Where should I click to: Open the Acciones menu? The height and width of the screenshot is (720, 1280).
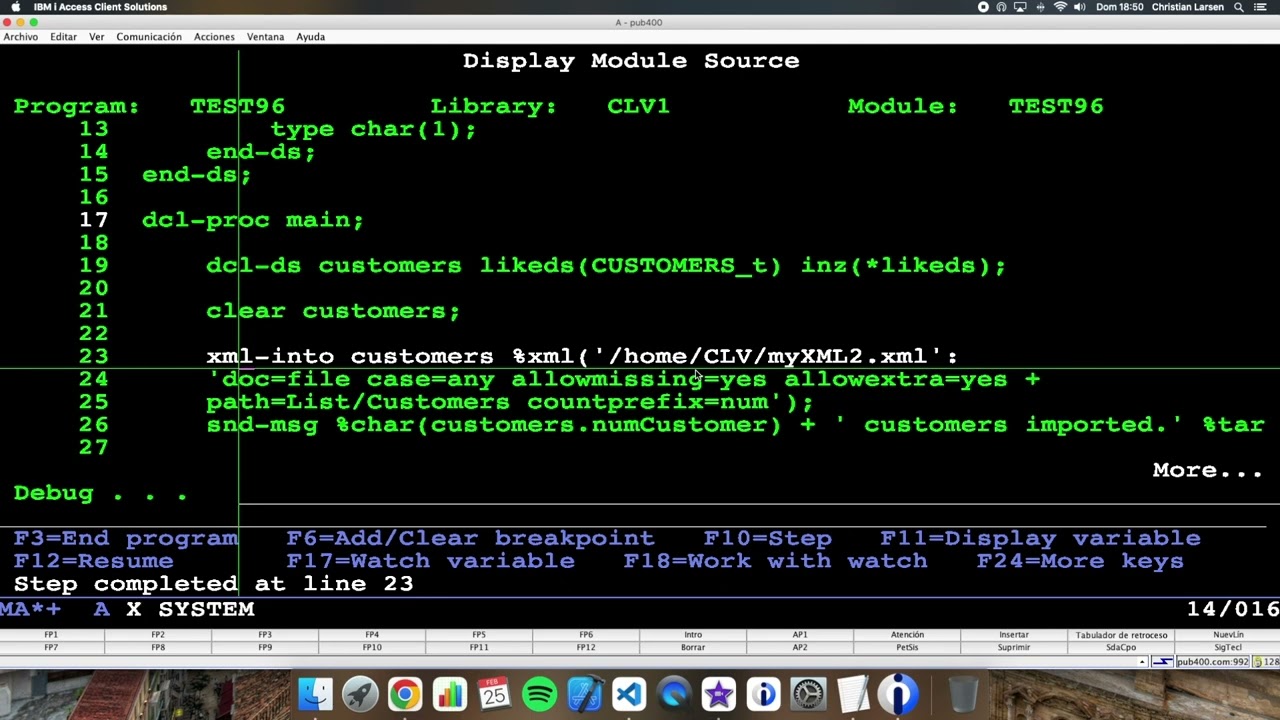tap(214, 37)
